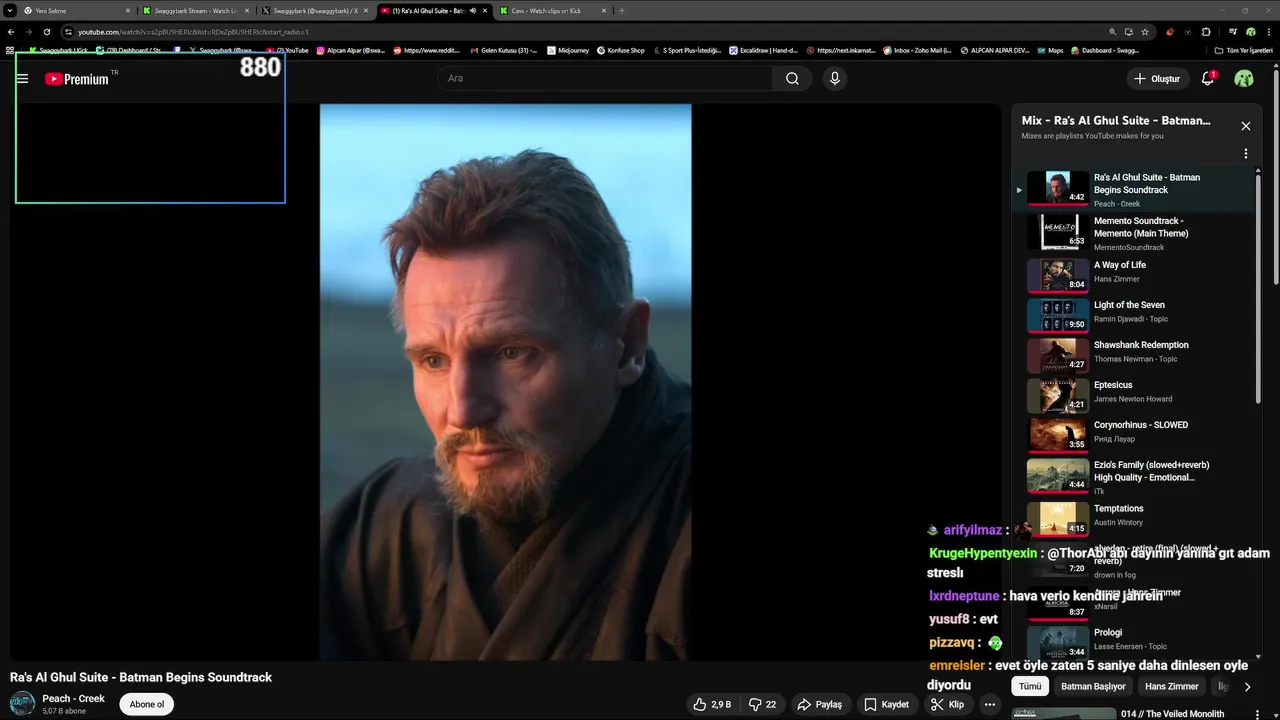Subscribe with Abone ol button
The width and height of the screenshot is (1280, 720).
tap(146, 704)
